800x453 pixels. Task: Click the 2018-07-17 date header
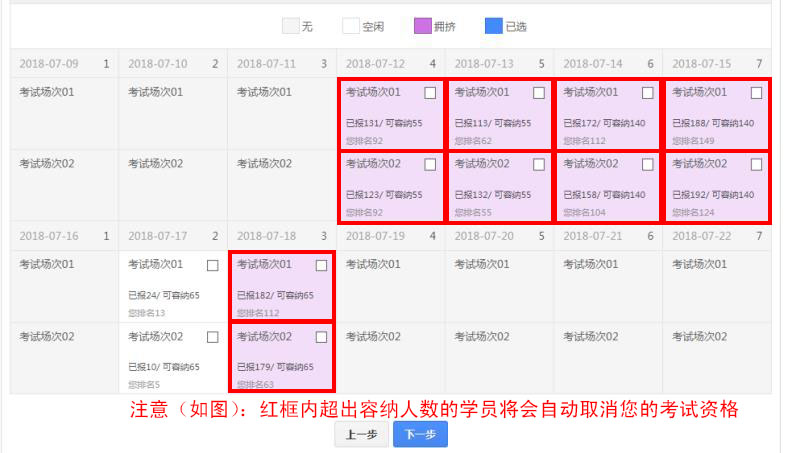159,236
